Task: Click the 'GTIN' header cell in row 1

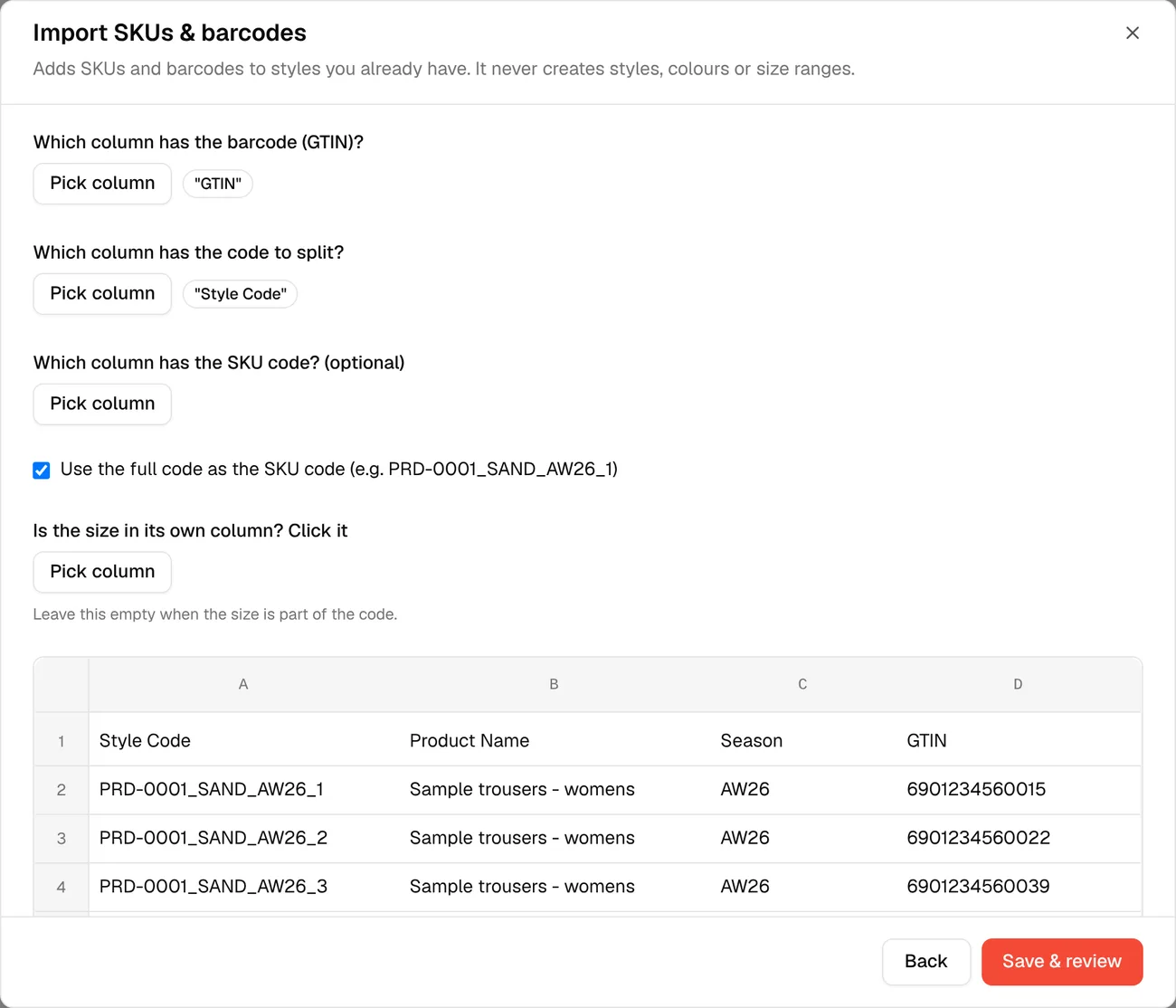Action: (1018, 740)
